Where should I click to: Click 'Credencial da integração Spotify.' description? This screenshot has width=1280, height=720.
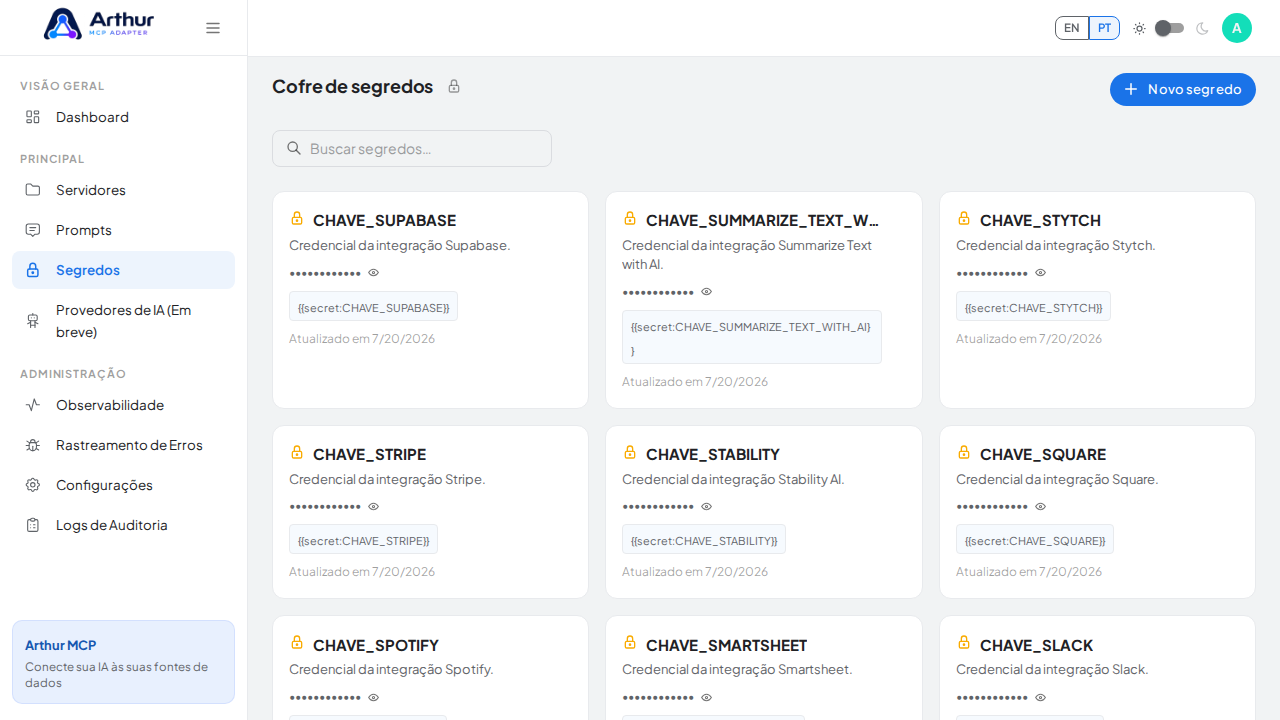tap(391, 669)
